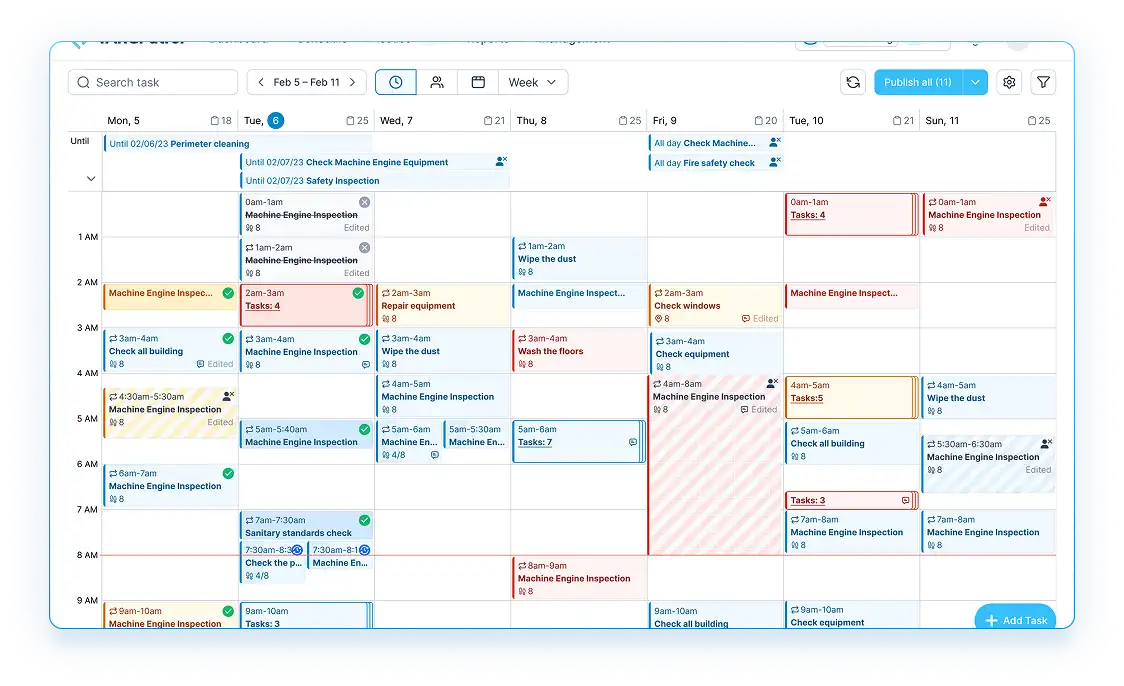The height and width of the screenshot is (686, 1124).
Task: Click the Add Task button
Action: tap(1015, 620)
